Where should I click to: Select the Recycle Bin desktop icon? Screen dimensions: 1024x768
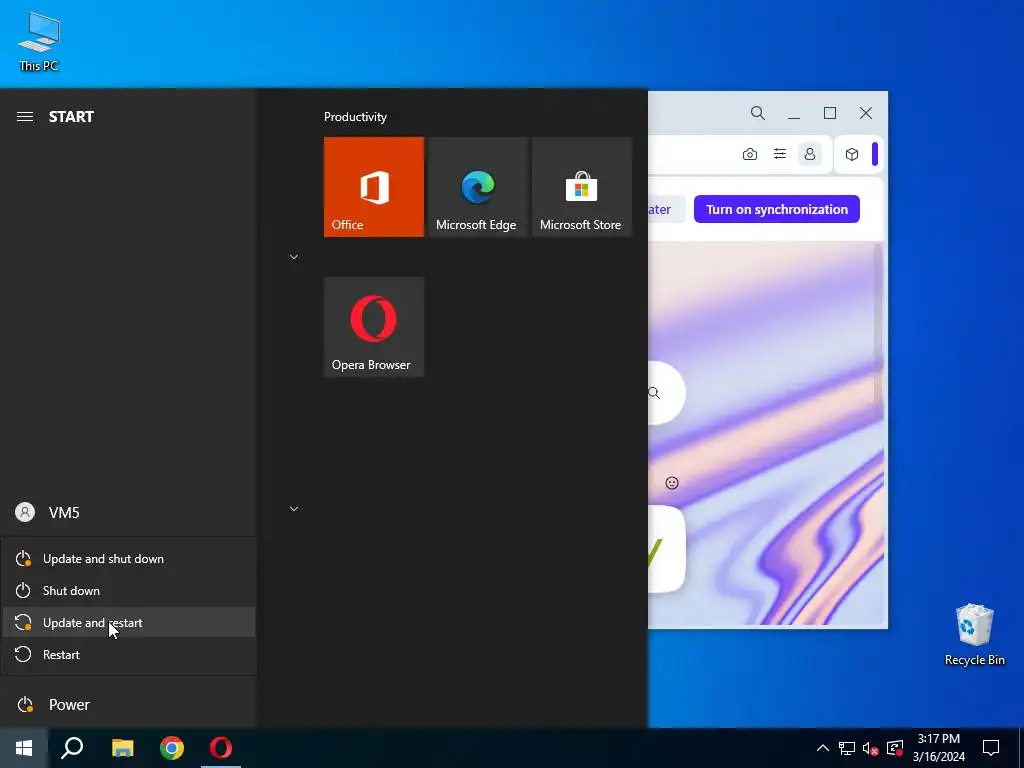tap(974, 635)
